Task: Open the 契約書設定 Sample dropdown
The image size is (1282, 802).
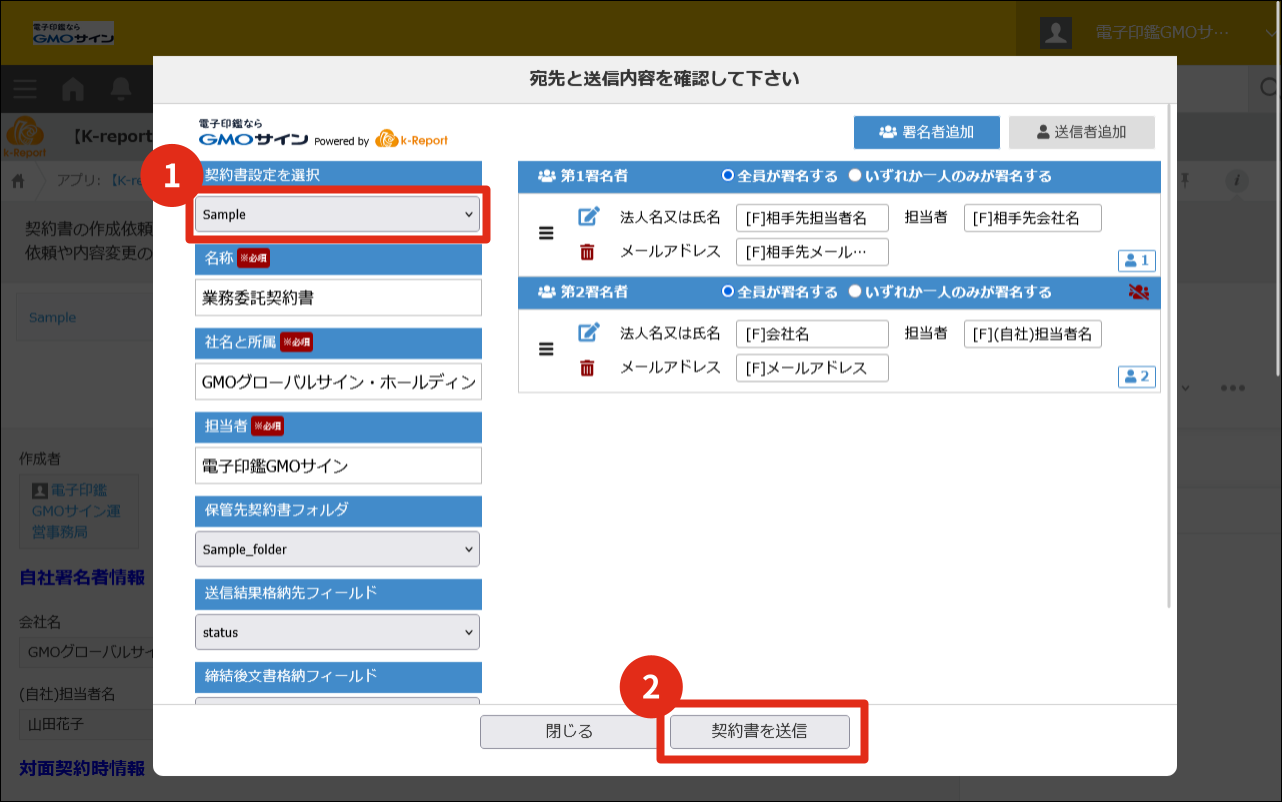Action: click(x=337, y=214)
